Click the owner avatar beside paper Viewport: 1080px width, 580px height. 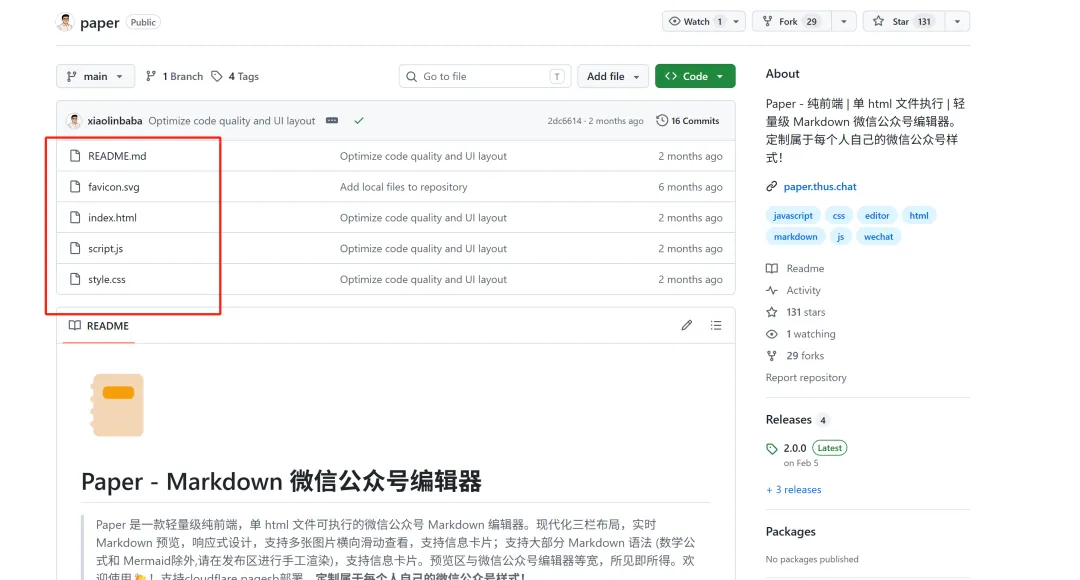[x=65, y=22]
